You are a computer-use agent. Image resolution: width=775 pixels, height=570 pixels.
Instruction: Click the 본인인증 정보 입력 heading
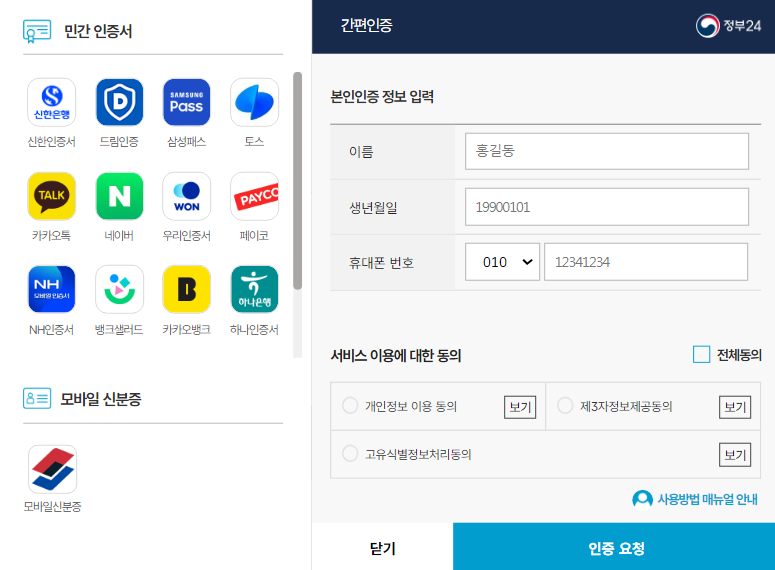[x=382, y=96]
